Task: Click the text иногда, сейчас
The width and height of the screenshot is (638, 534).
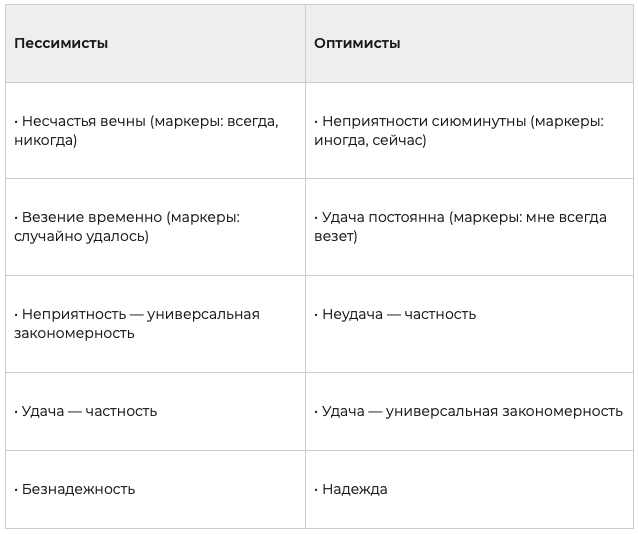Action: pos(370,141)
